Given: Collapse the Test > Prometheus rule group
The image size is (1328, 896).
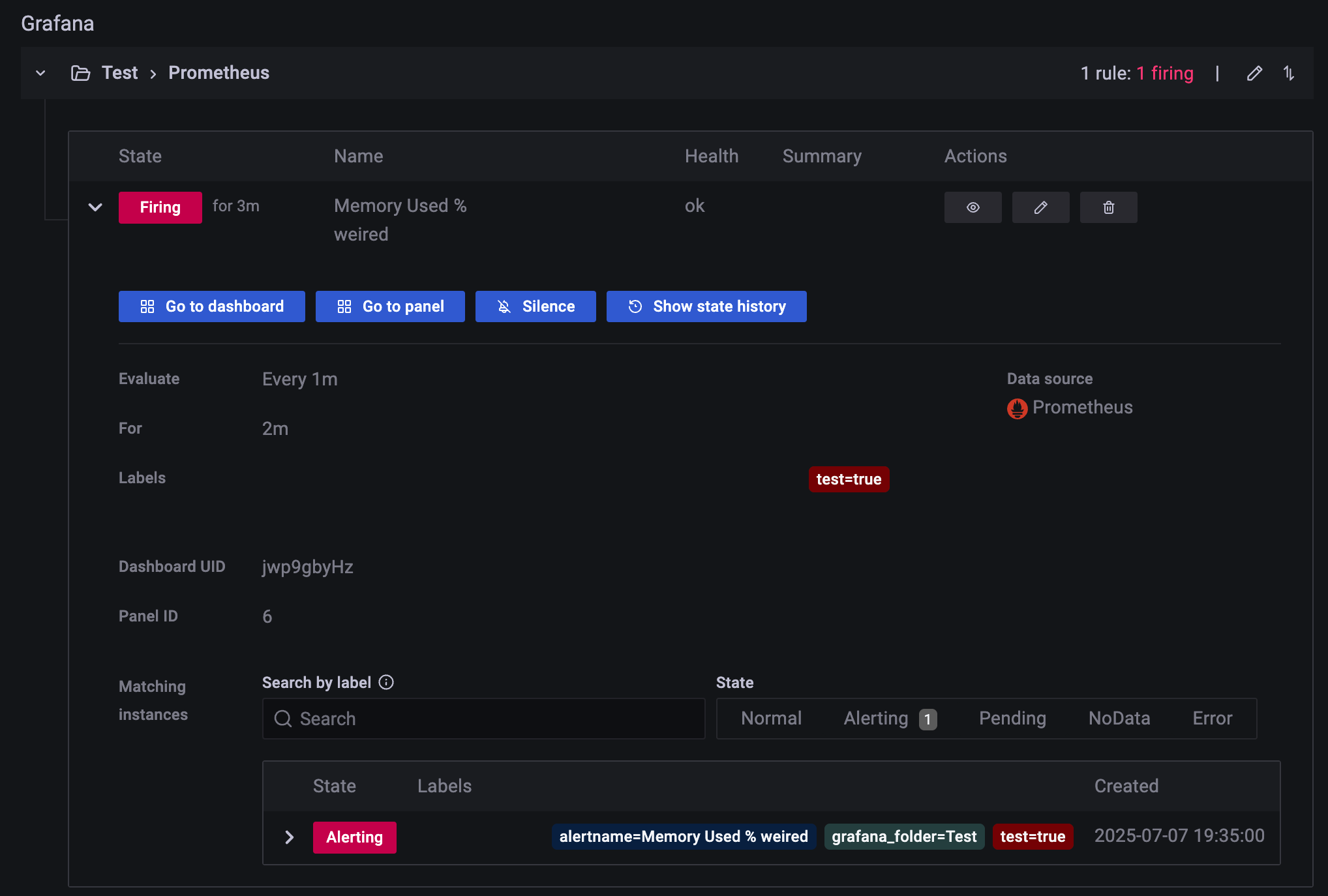Looking at the screenshot, I should pyautogui.click(x=40, y=73).
